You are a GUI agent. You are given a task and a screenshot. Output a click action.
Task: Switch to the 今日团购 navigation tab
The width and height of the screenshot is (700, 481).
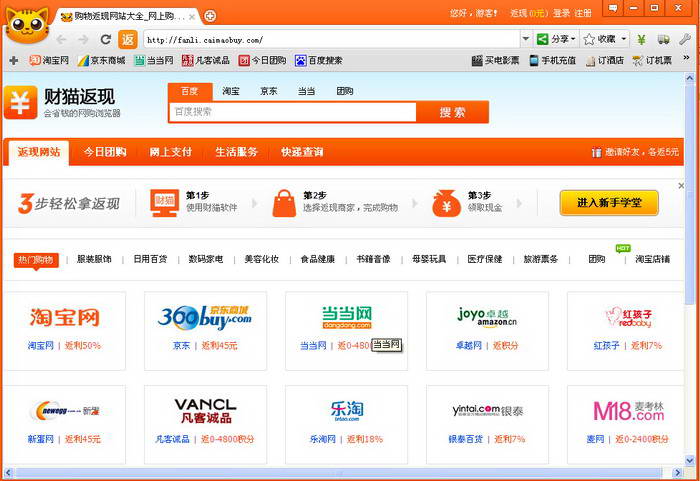pos(104,152)
